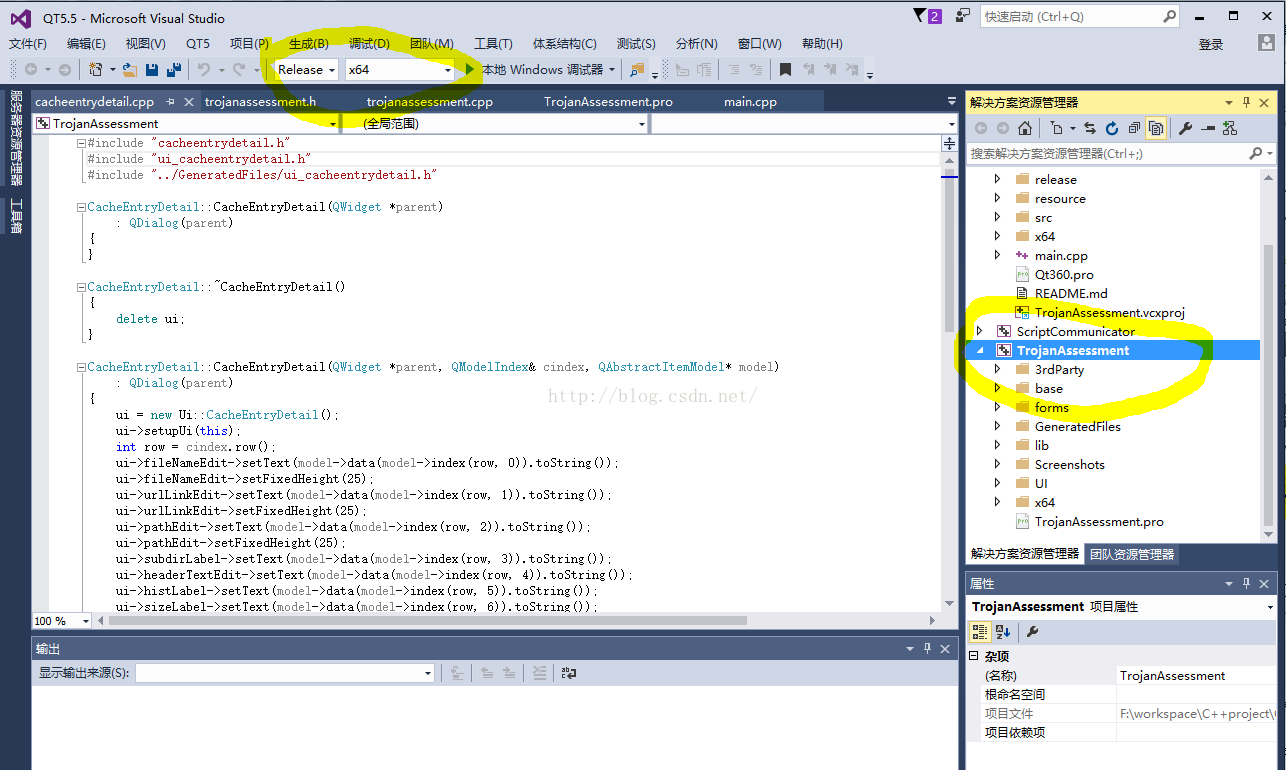Toggle auto-hide pin of the Output panel
Screen dimensions: 1286x770
tap(927, 648)
